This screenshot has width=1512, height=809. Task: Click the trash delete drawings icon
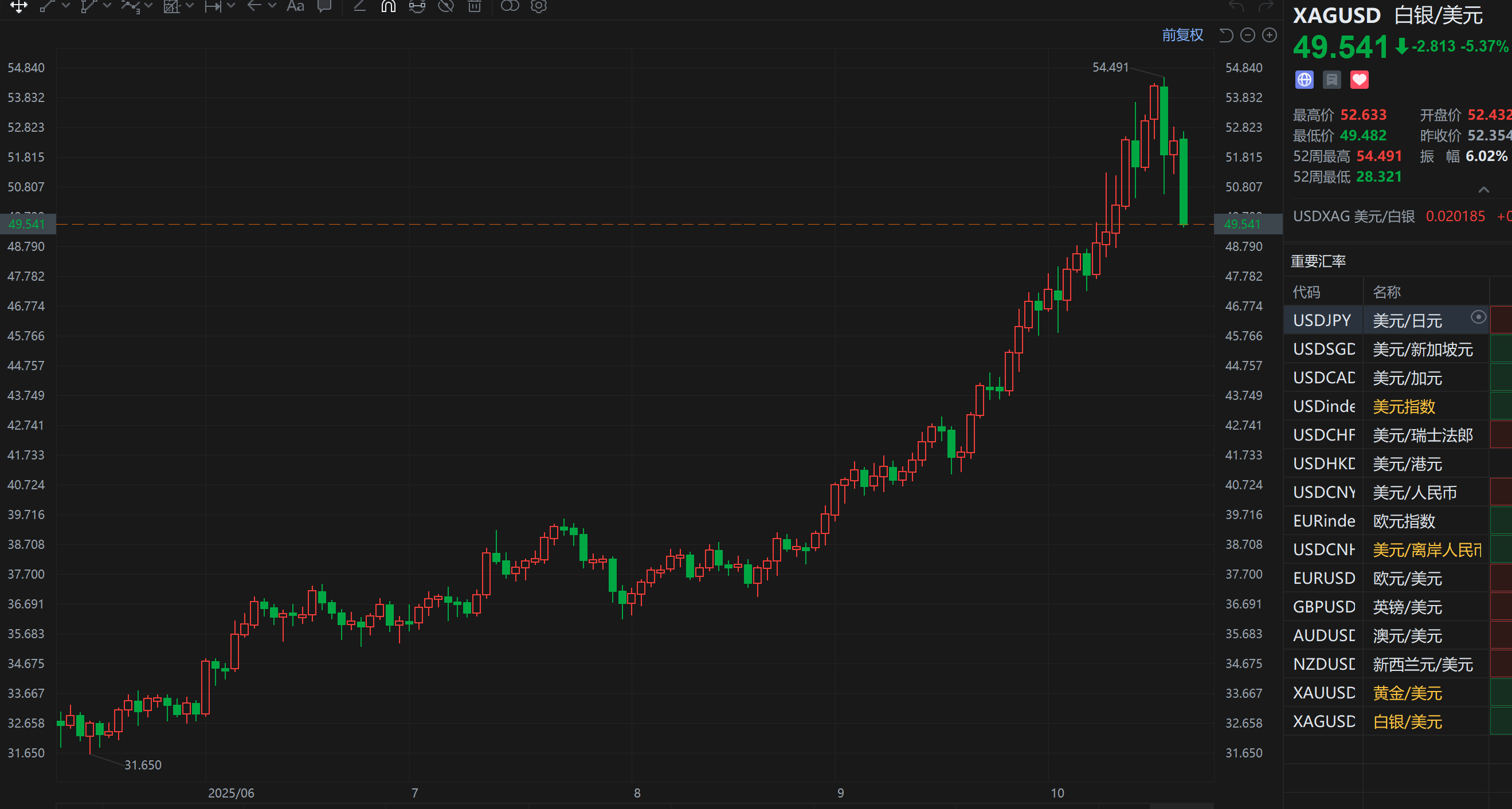(x=474, y=6)
